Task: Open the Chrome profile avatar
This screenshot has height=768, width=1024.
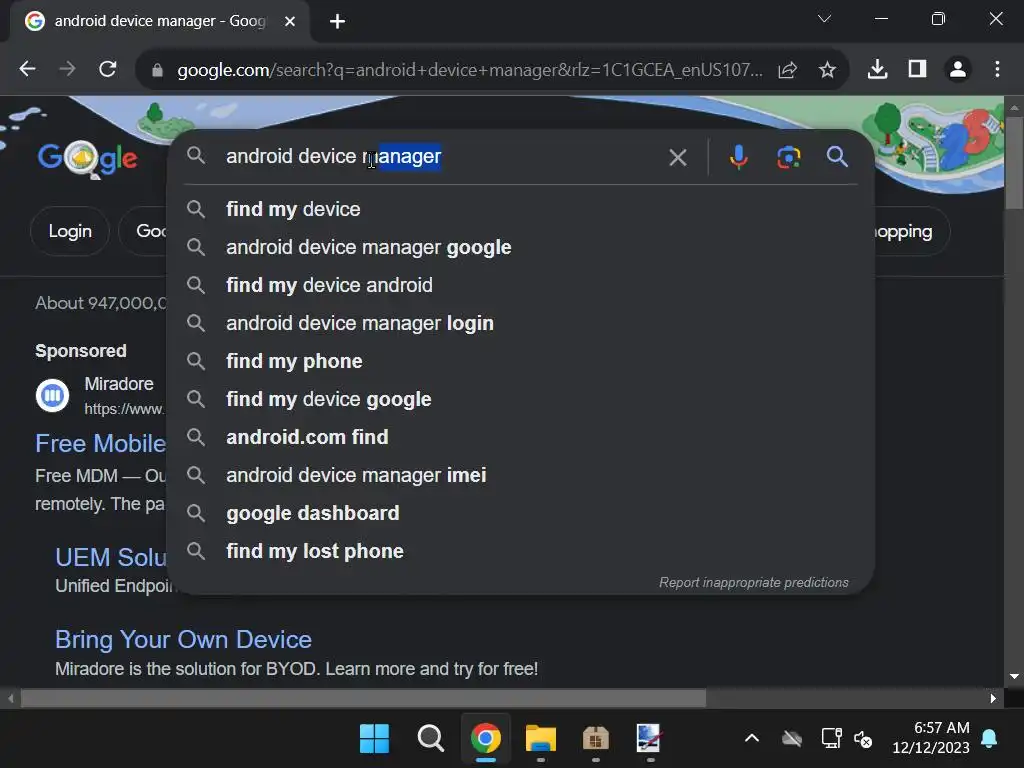Action: 957,69
